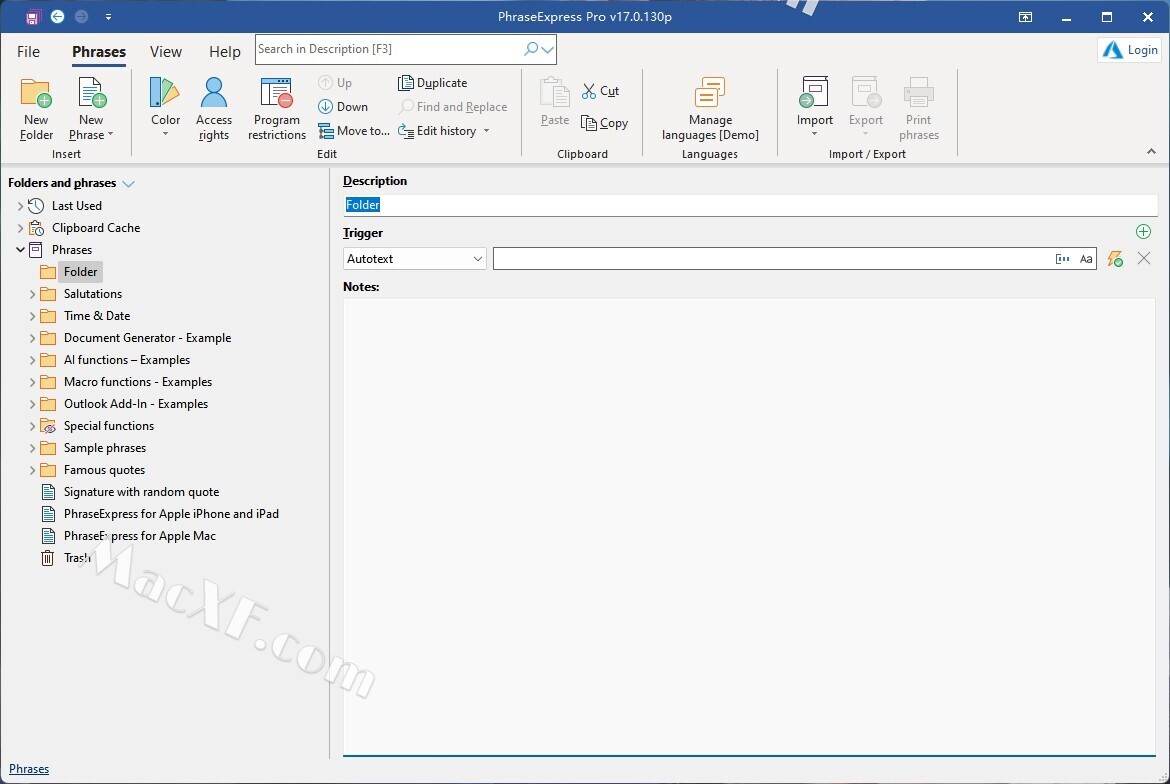Screen dimensions: 1170x784
Task: Select the 'Folder' tree item
Action: [x=81, y=272]
